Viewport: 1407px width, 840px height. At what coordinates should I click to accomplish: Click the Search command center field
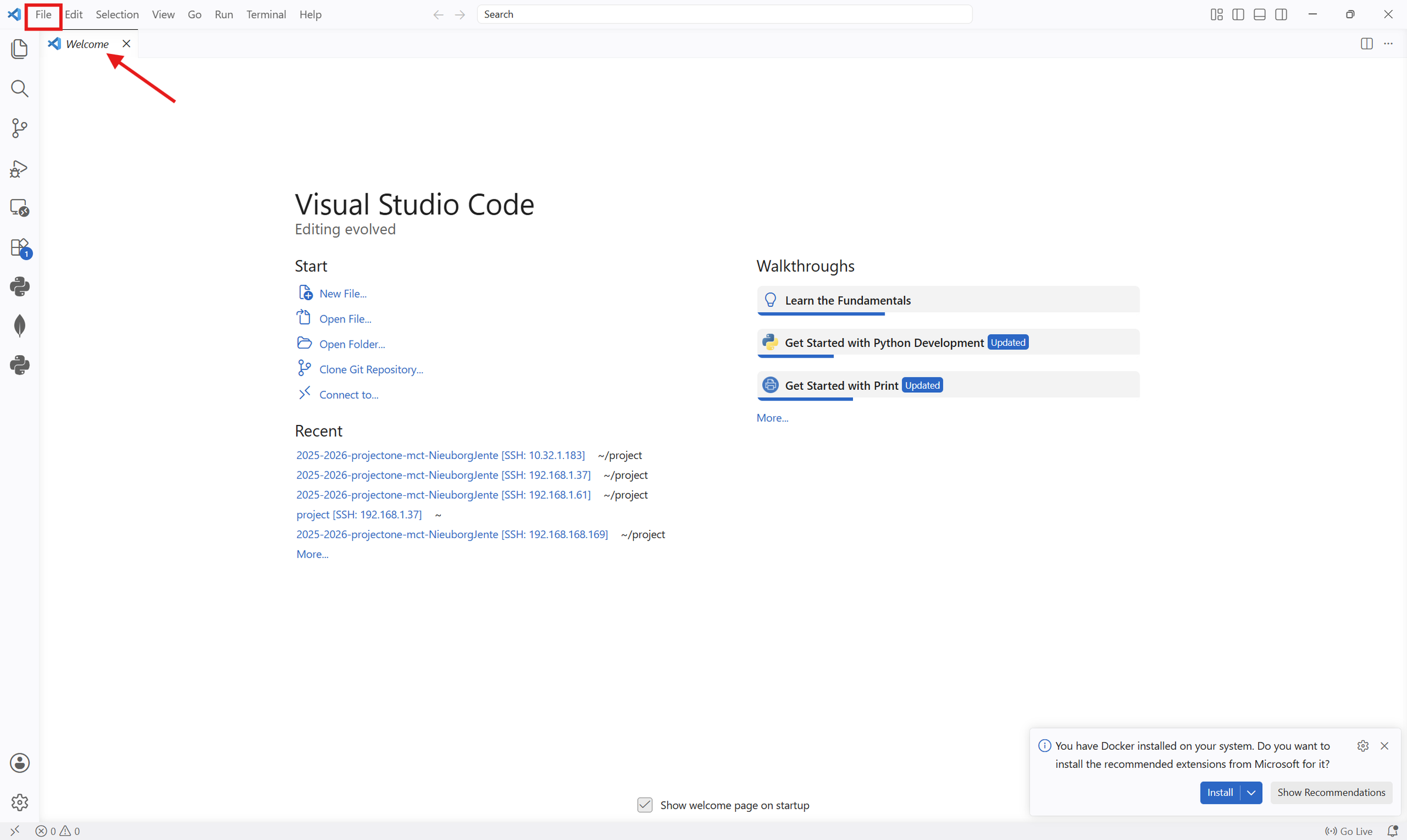pos(725,15)
